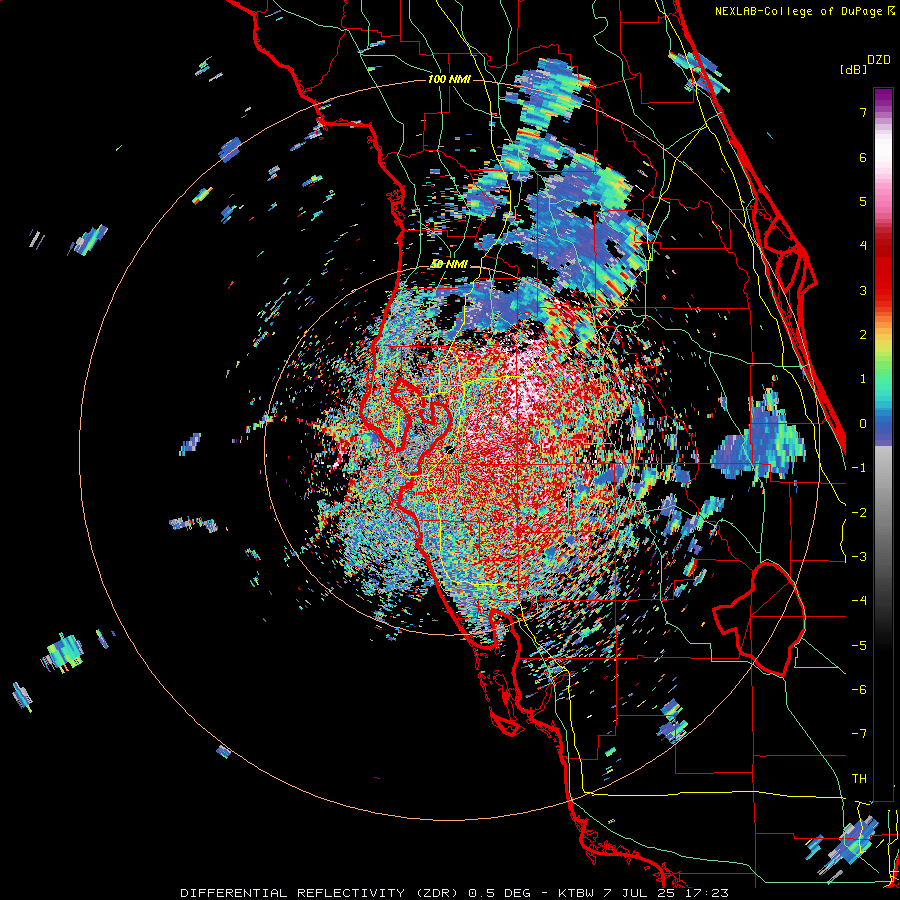Click the 1 value on the scale
The image size is (900, 900).
coord(863,379)
